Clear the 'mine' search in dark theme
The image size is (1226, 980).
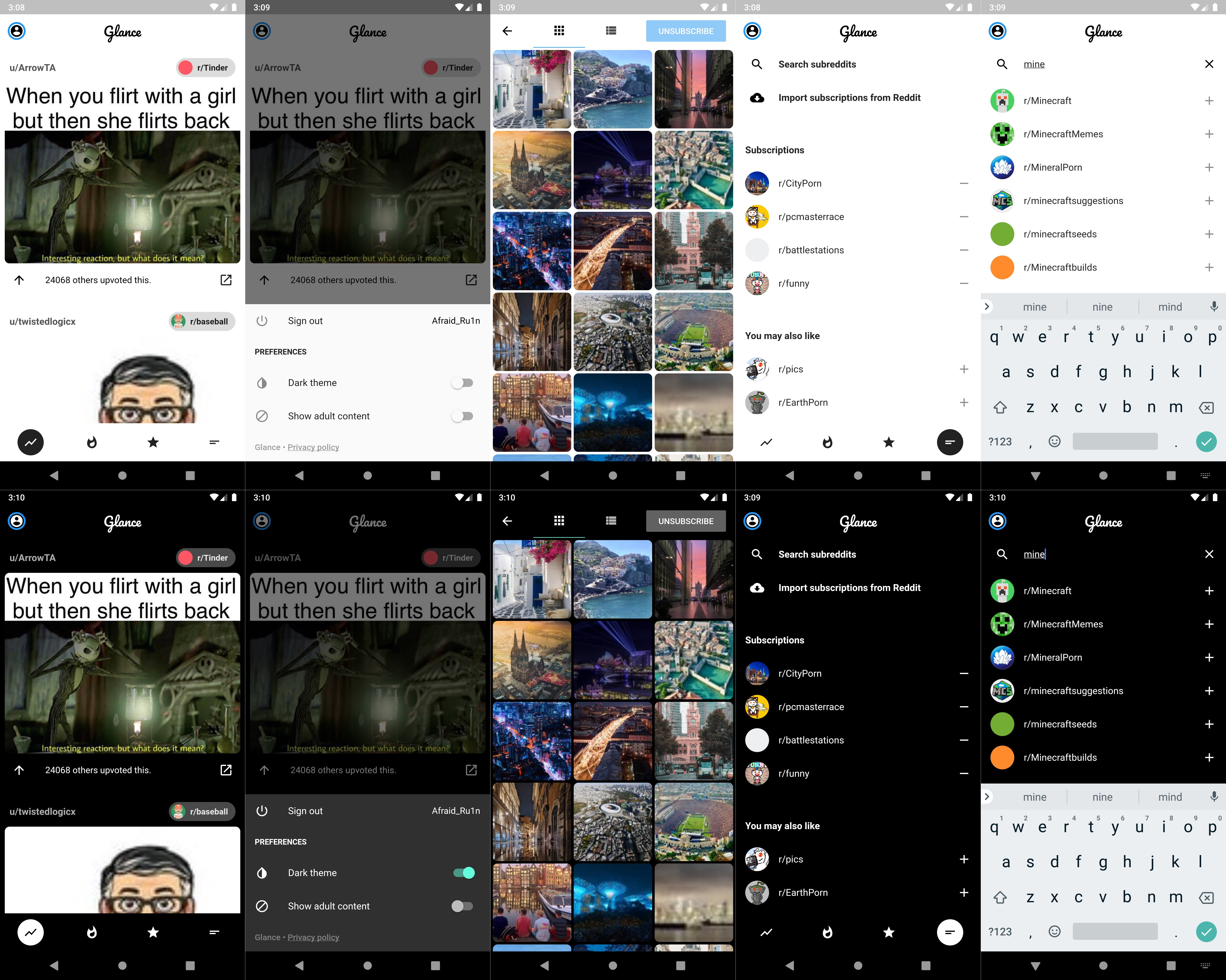(x=1209, y=554)
